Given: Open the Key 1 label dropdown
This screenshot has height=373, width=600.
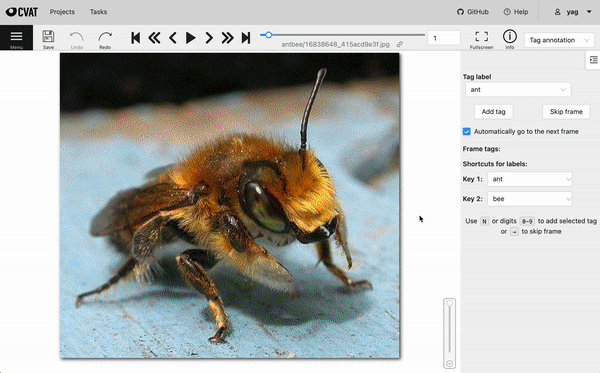Looking at the screenshot, I should [530, 179].
